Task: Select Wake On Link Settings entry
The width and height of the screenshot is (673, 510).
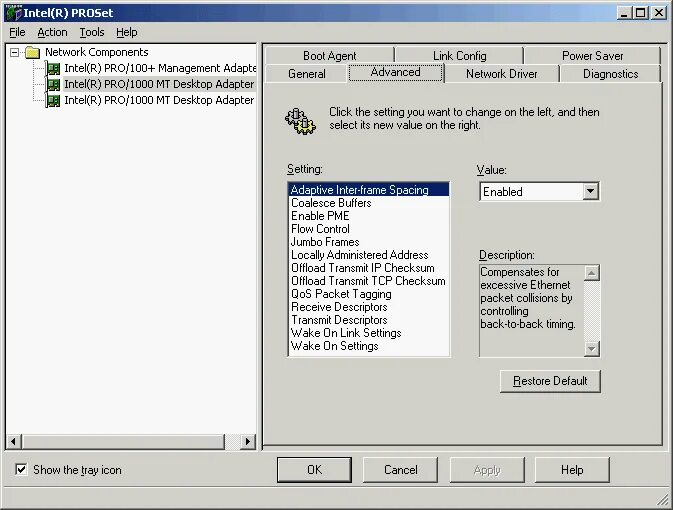Action: [369, 333]
